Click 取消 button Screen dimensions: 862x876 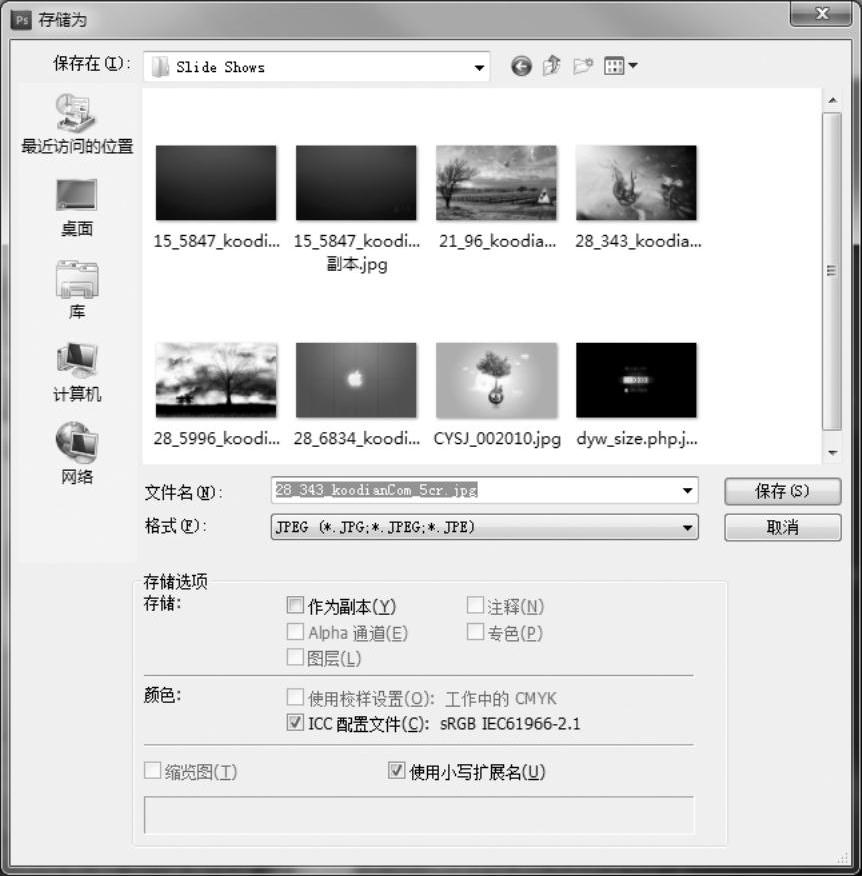pyautogui.click(x=782, y=527)
